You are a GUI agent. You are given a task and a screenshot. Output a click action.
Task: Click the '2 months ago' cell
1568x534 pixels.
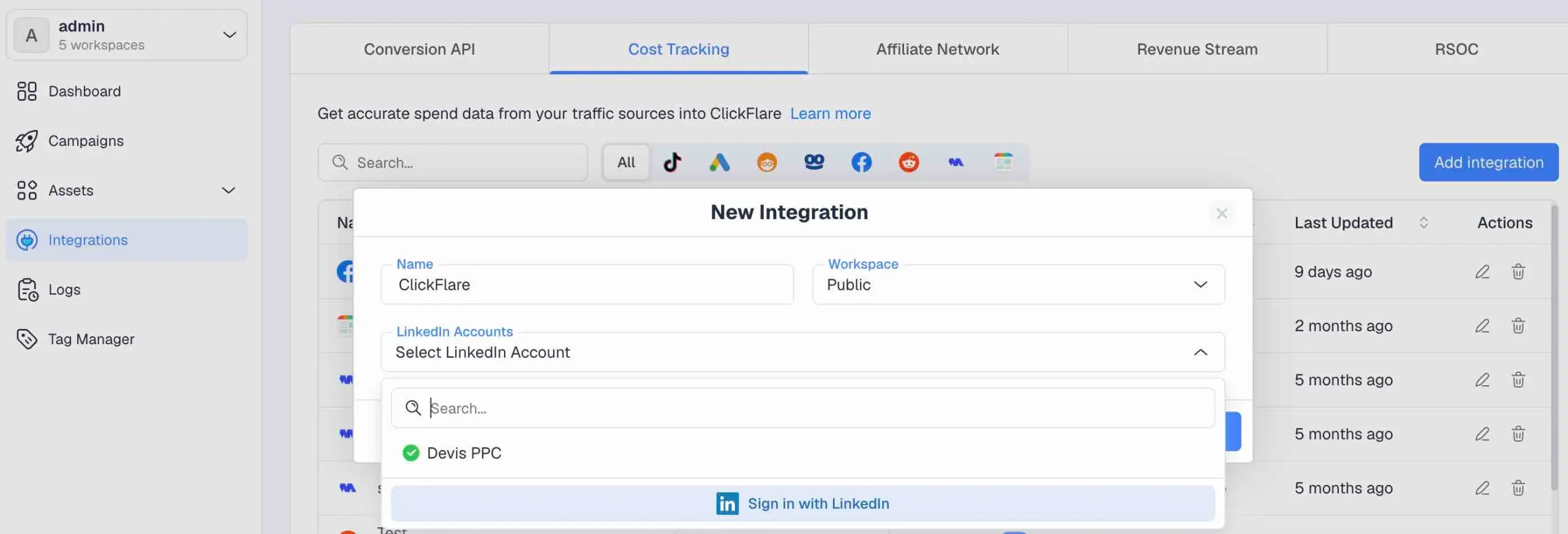point(1343,325)
